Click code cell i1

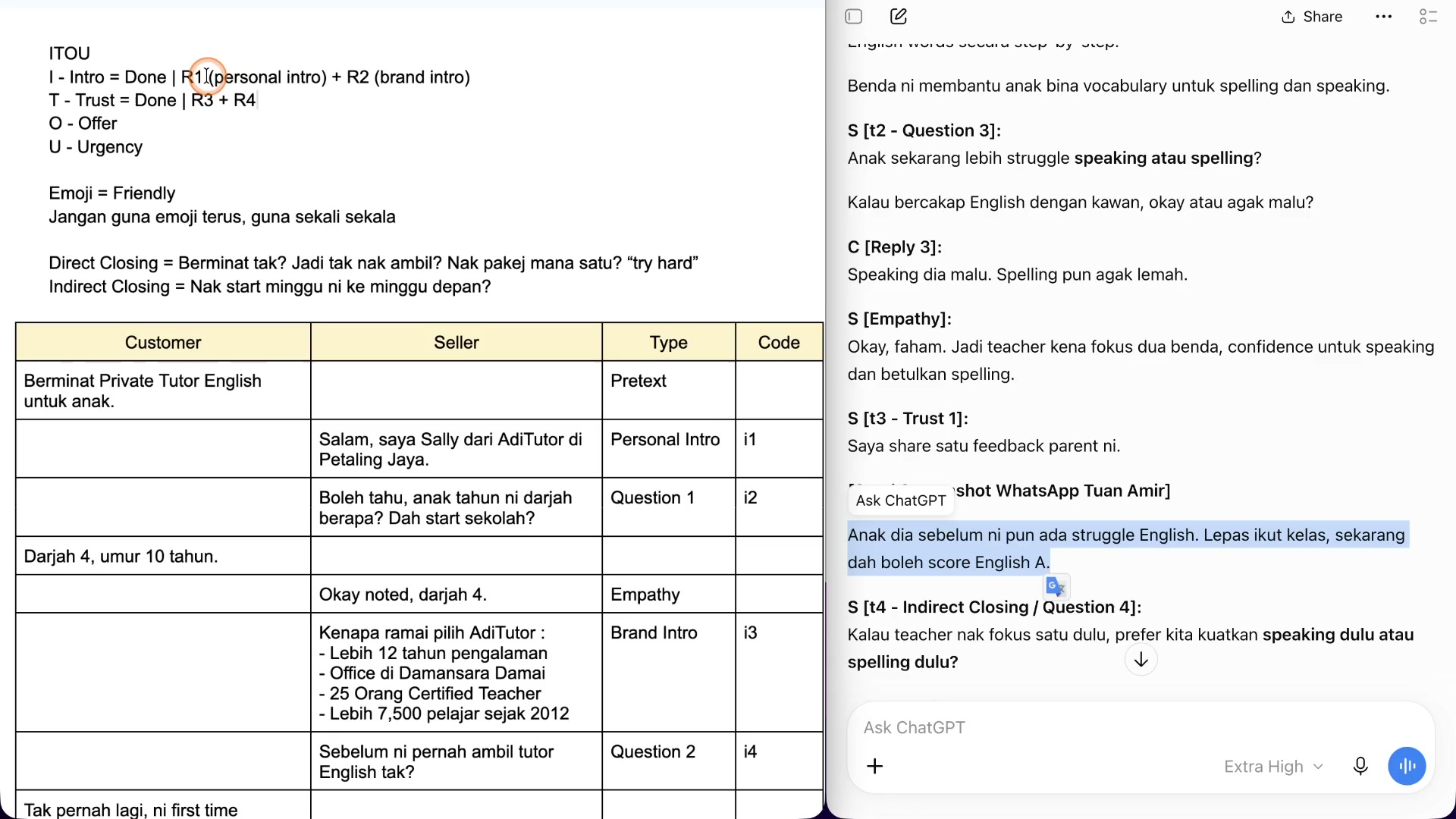pos(779,449)
